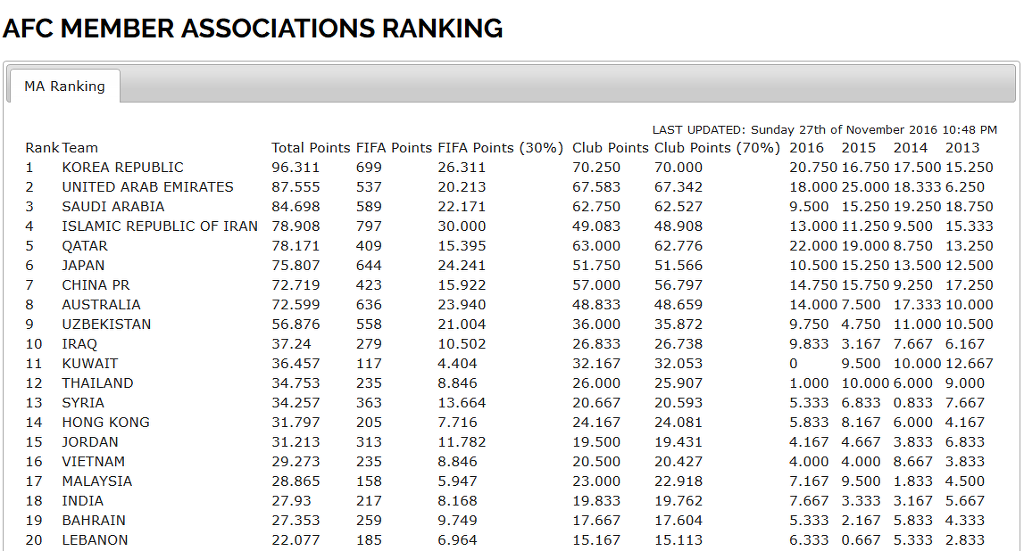Click Japan's total points value 75.807
Viewport: 1024px width, 551px height.
[x=296, y=266]
